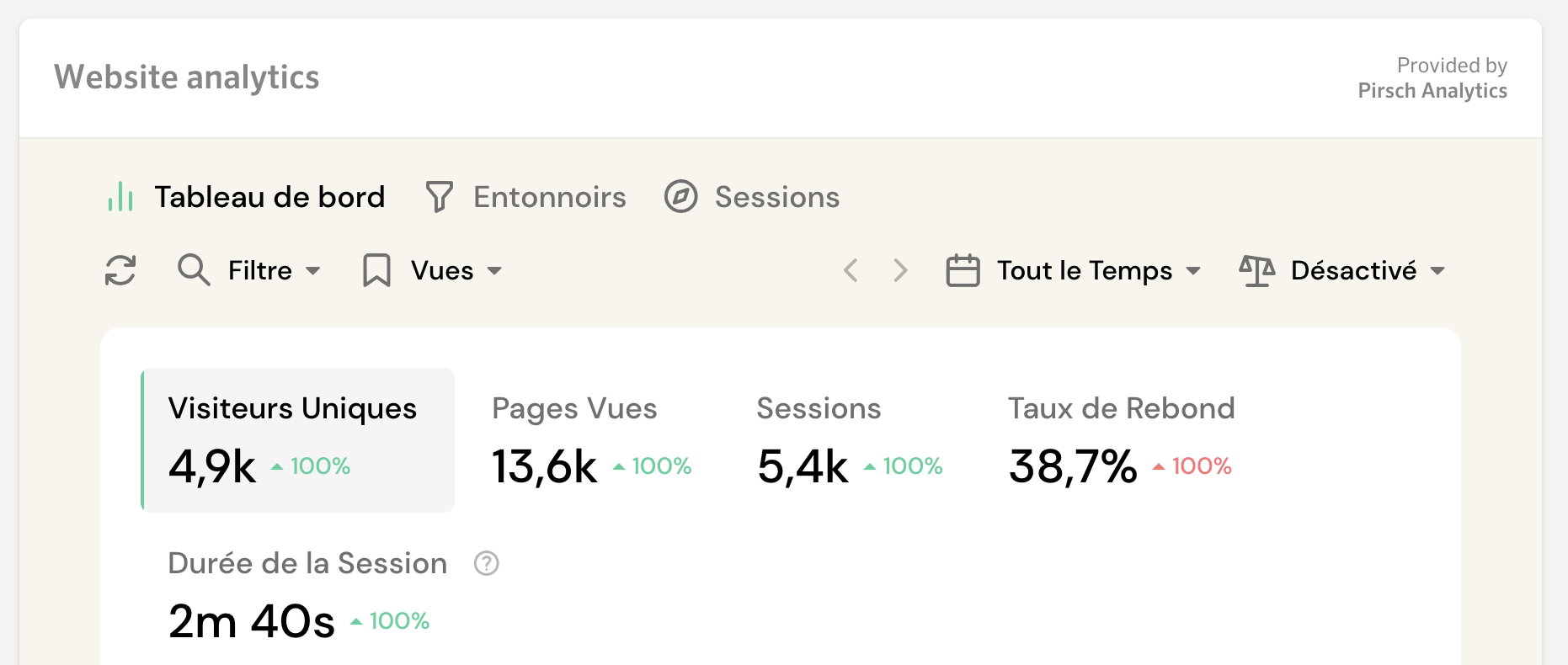The height and width of the screenshot is (665, 1568).
Task: Open the Pirsch Analytics provider link
Action: pyautogui.click(x=1432, y=91)
